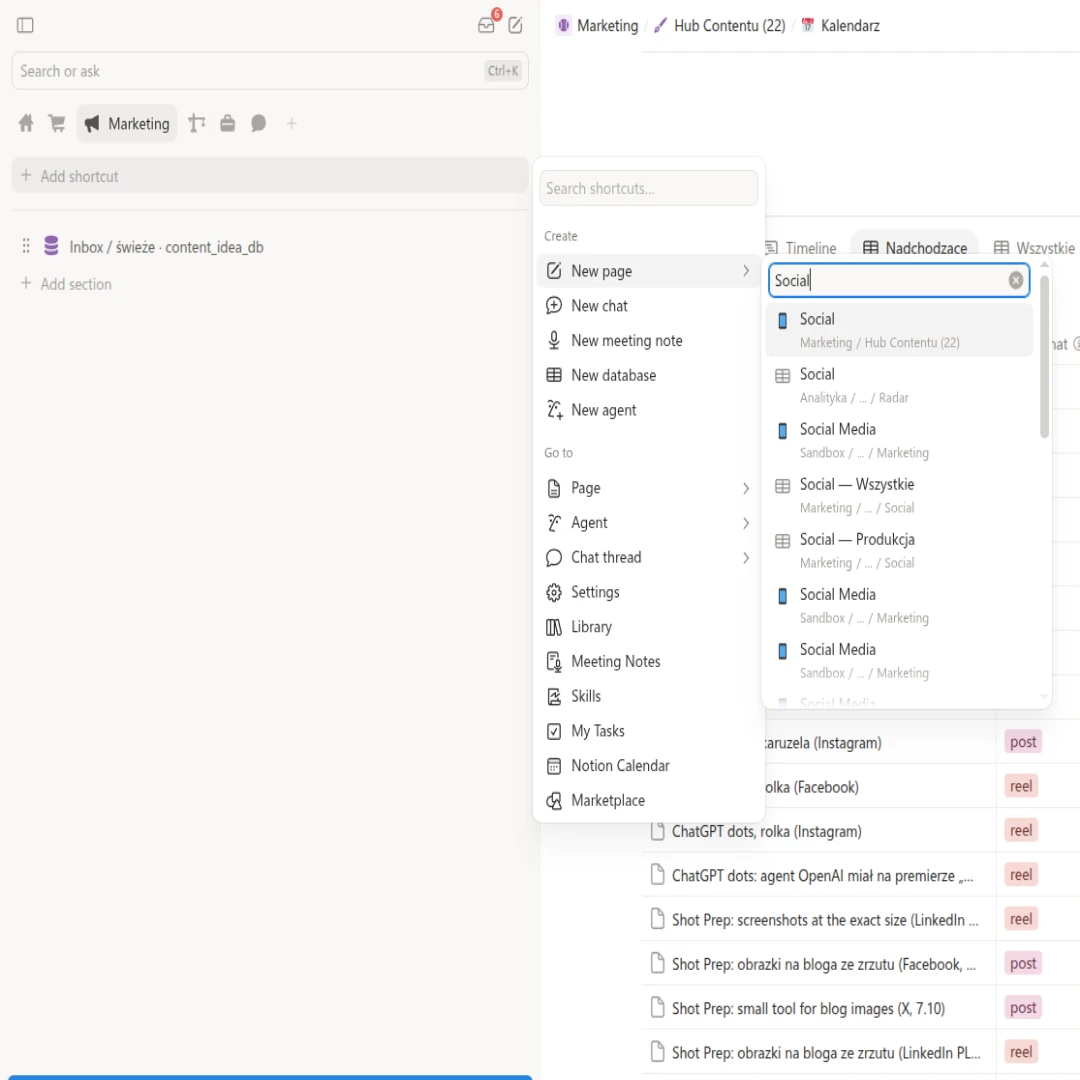The image size is (1080, 1080).
Task: Click the Marketing breadcrumb
Action: [x=597, y=25]
